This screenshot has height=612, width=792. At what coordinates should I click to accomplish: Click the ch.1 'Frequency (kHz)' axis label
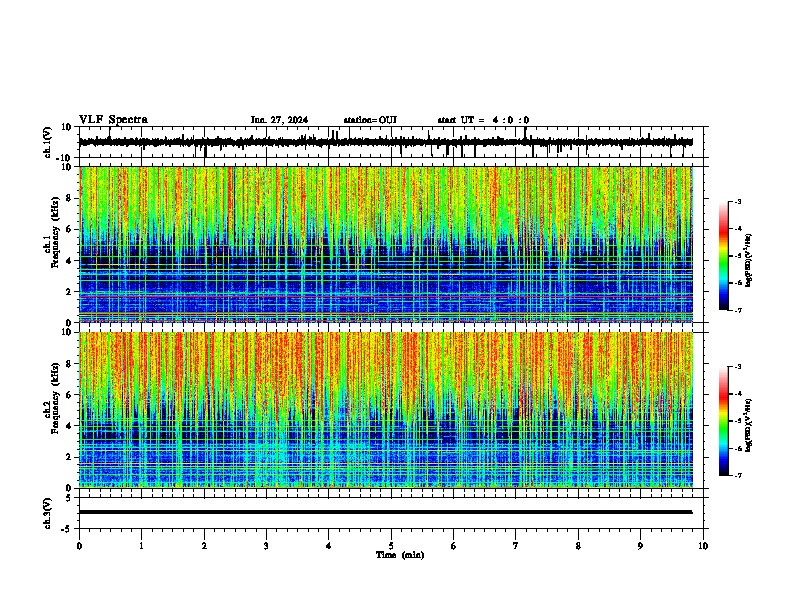pos(55,233)
